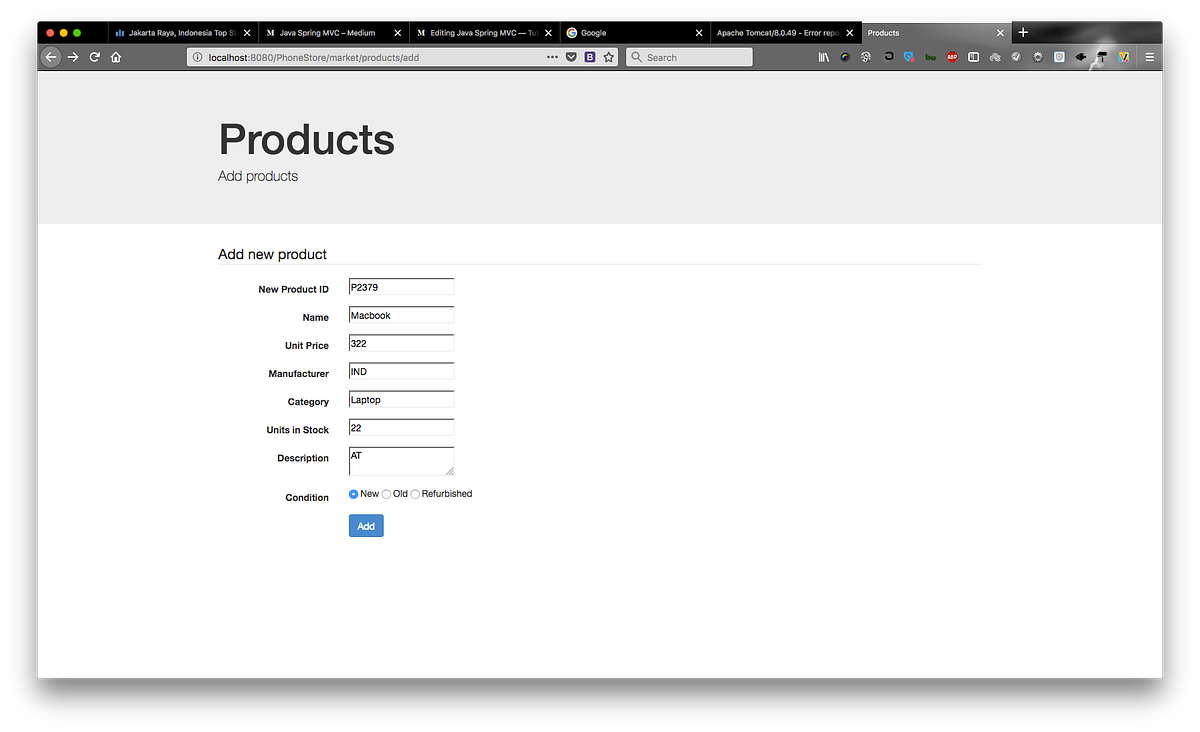Close the Google tab

point(699,33)
